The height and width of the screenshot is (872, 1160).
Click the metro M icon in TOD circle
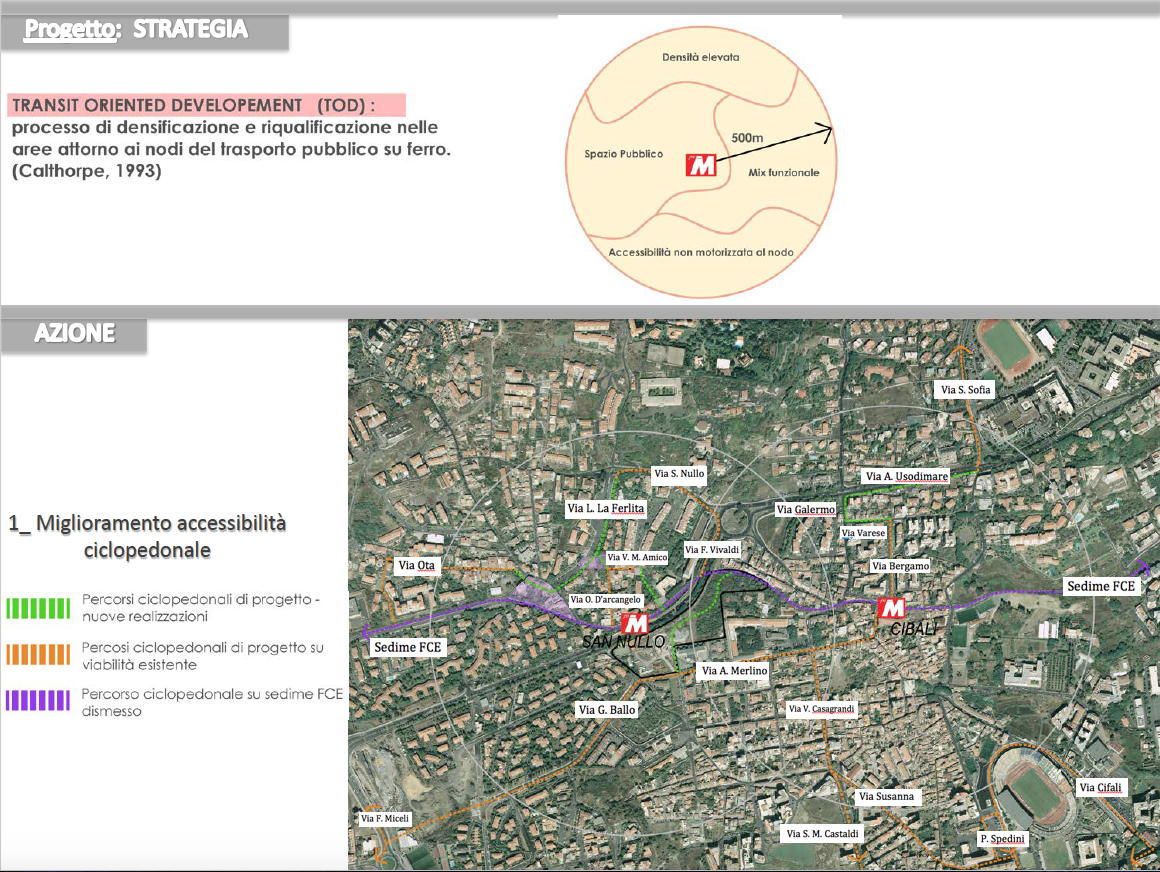point(700,165)
